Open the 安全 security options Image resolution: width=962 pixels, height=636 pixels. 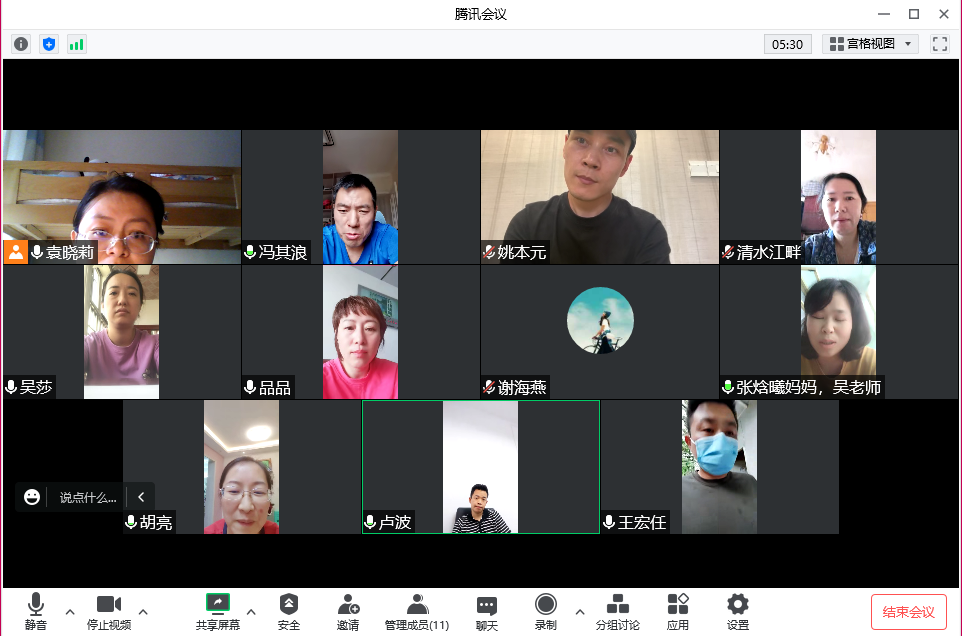click(x=289, y=611)
